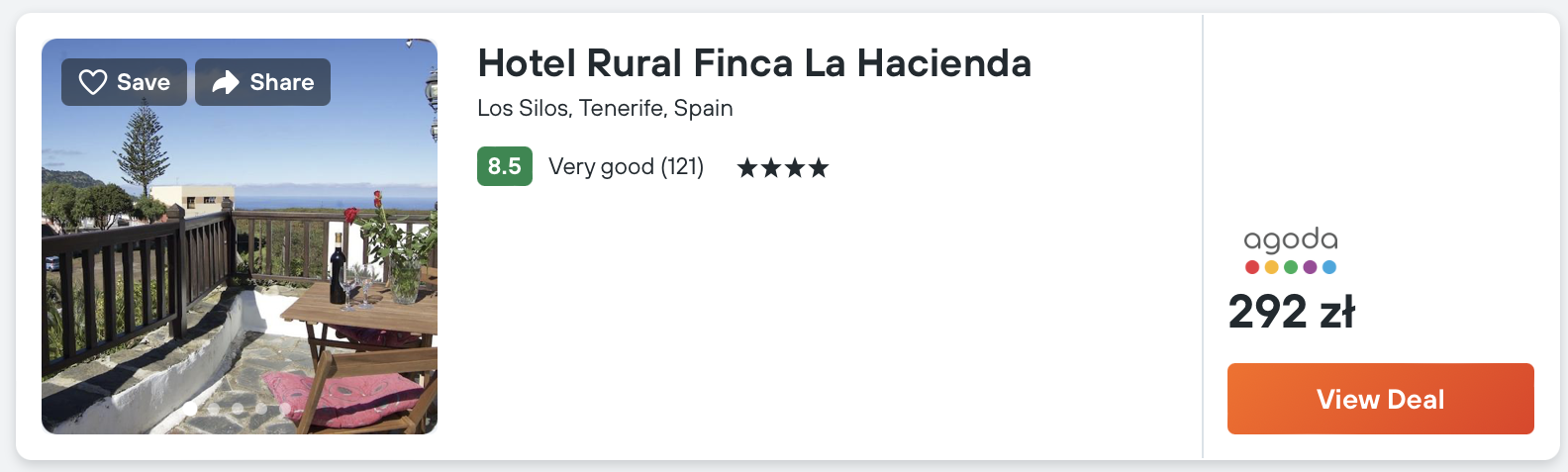Open the Very good (121) reviews
1568x472 pixels.
[x=626, y=166]
